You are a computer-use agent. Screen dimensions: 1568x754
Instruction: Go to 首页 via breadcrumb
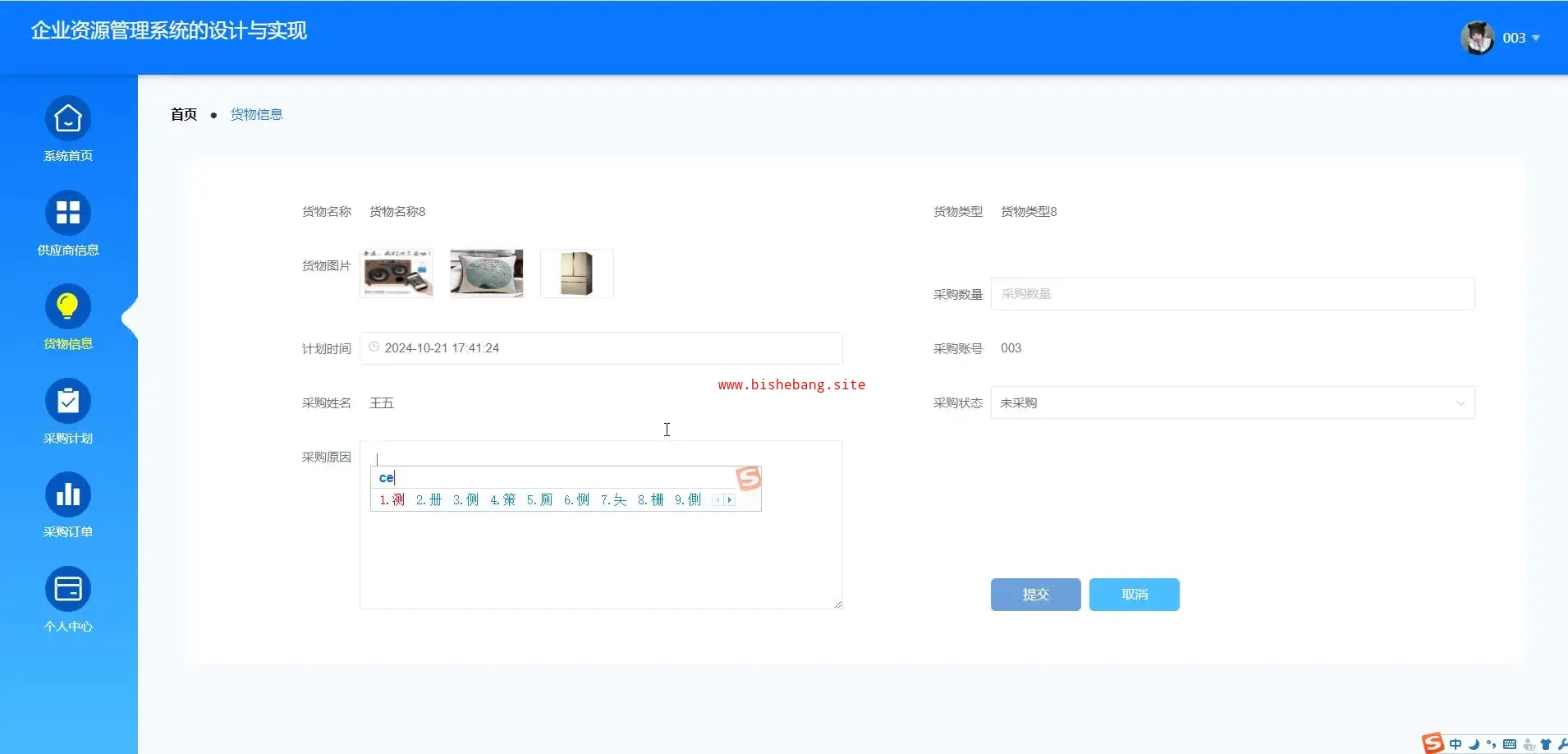[x=184, y=114]
